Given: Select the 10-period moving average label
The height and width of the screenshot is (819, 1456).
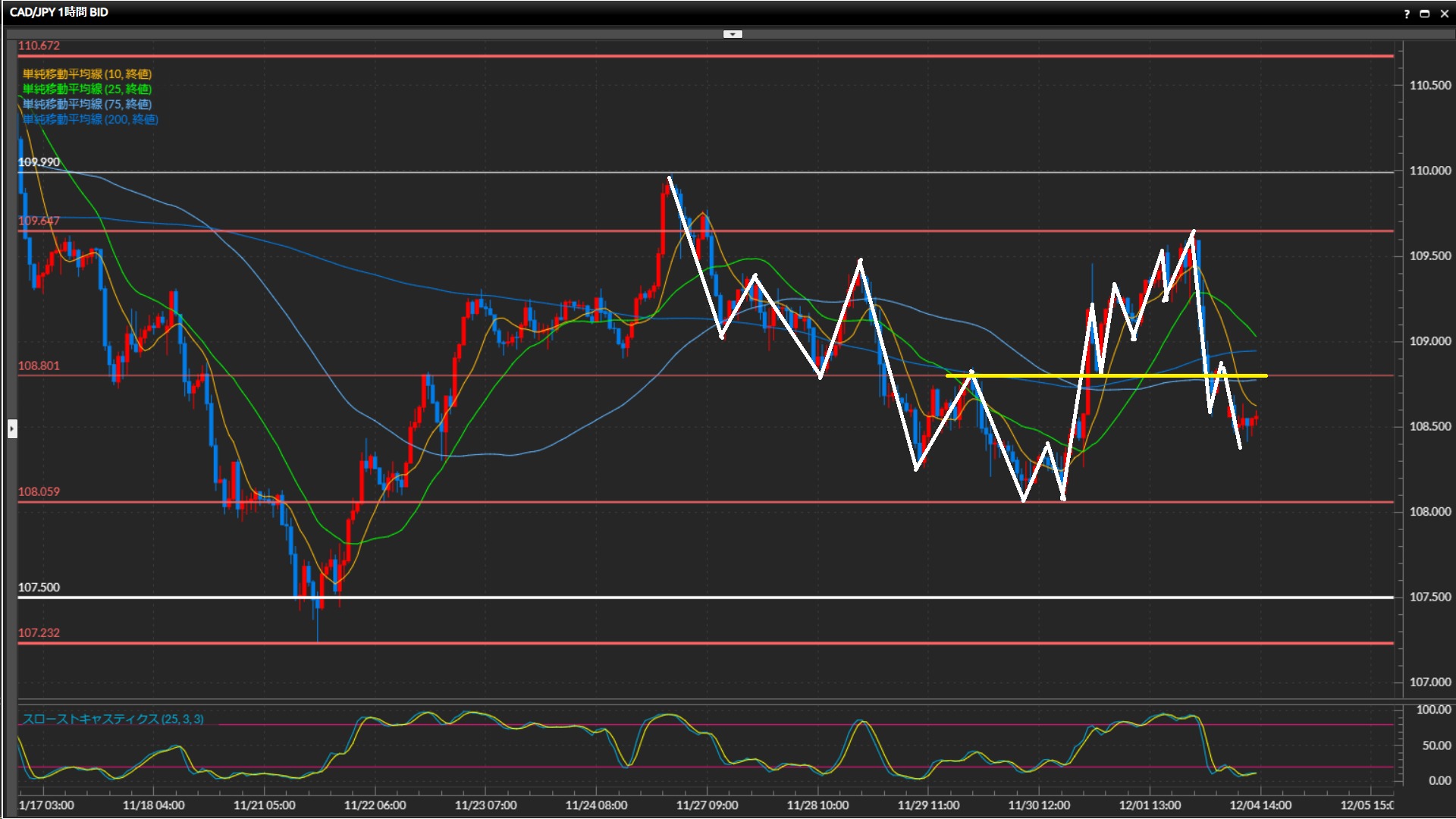Looking at the screenshot, I should [86, 74].
